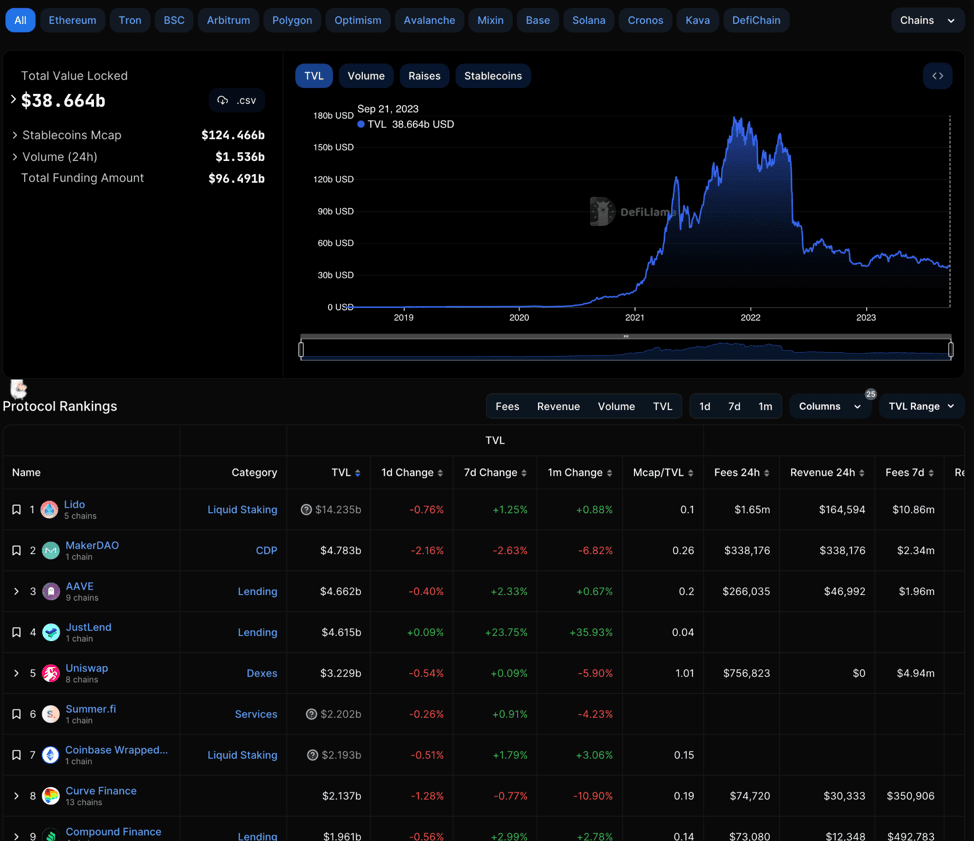Open the Chains dropdown
The height and width of the screenshot is (841, 974).
tap(927, 20)
